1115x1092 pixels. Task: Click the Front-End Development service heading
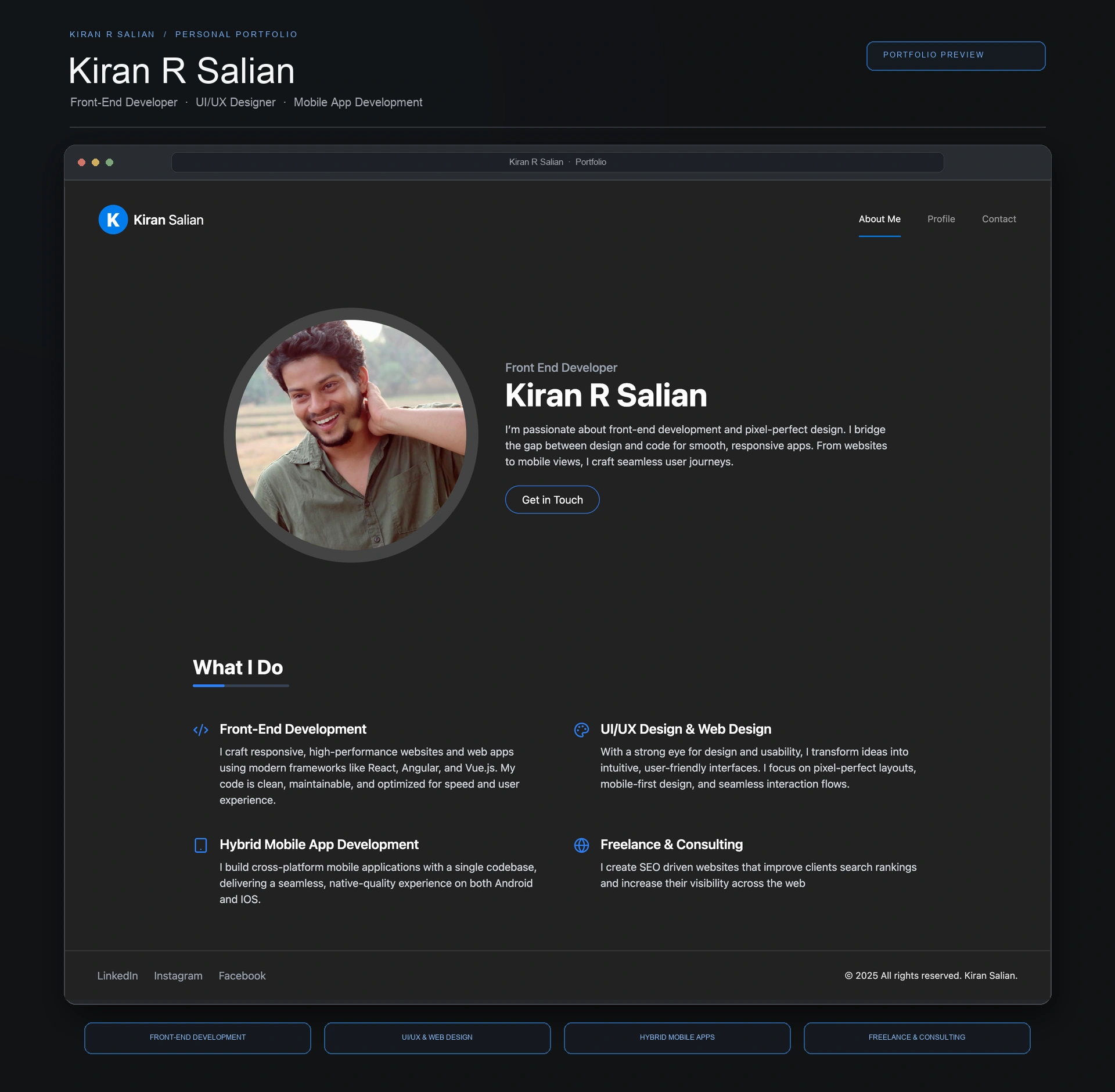293,729
